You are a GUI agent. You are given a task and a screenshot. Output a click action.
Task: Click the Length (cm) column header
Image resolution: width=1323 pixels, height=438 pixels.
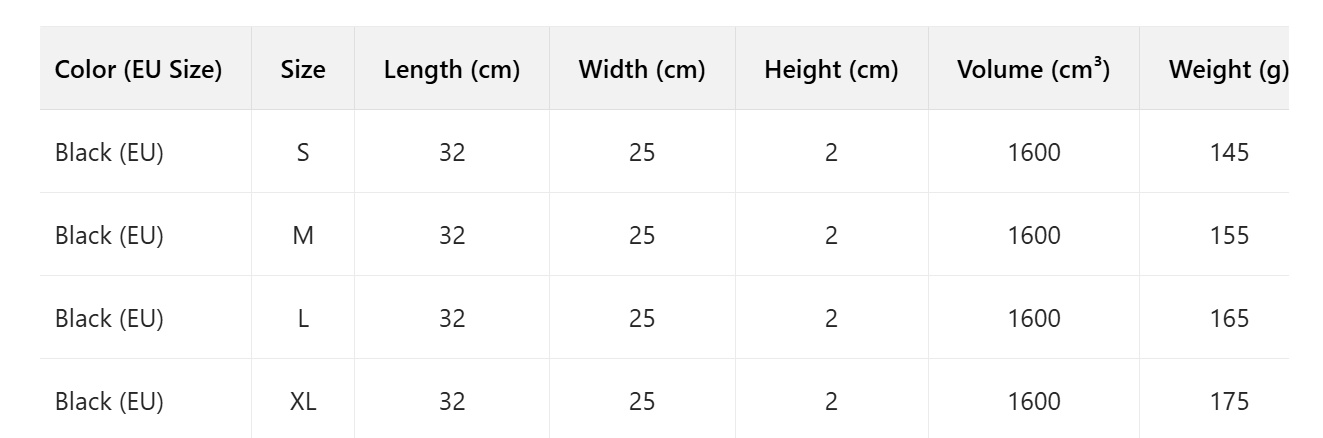point(452,70)
